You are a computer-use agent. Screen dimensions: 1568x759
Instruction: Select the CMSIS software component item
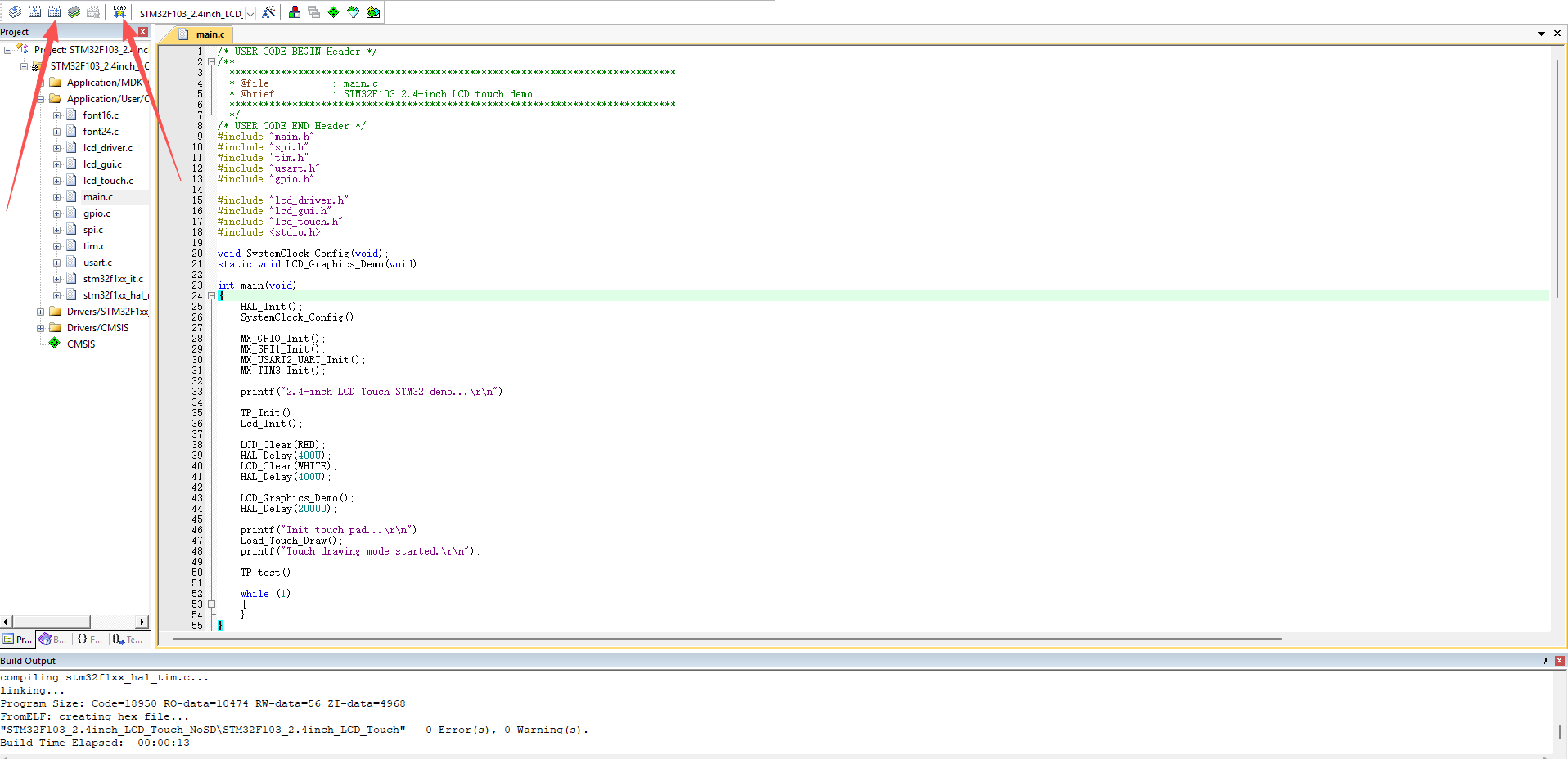(81, 344)
